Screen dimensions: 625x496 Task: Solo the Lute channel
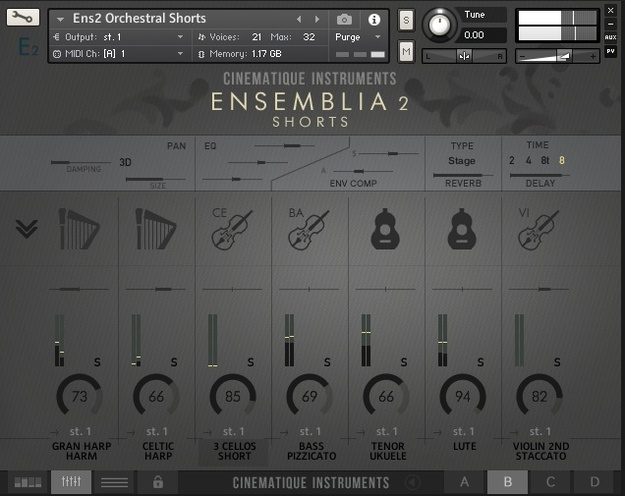point(480,362)
